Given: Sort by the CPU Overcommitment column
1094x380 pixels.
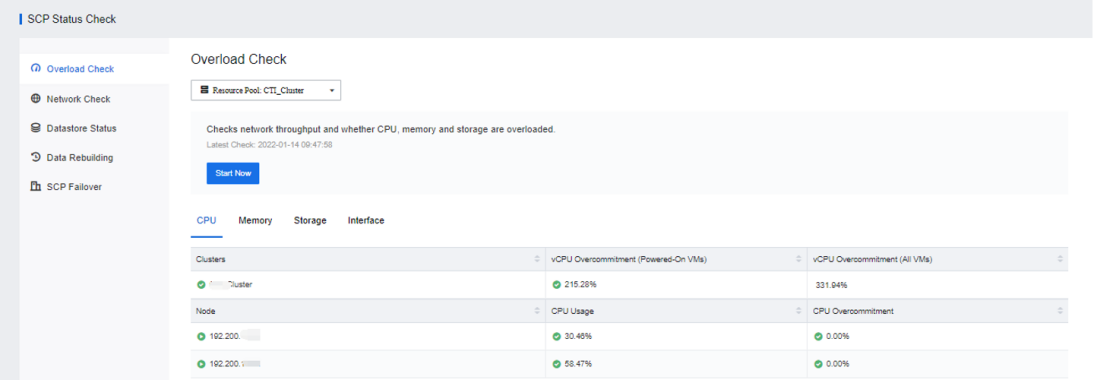Looking at the screenshot, I should 1061,311.
